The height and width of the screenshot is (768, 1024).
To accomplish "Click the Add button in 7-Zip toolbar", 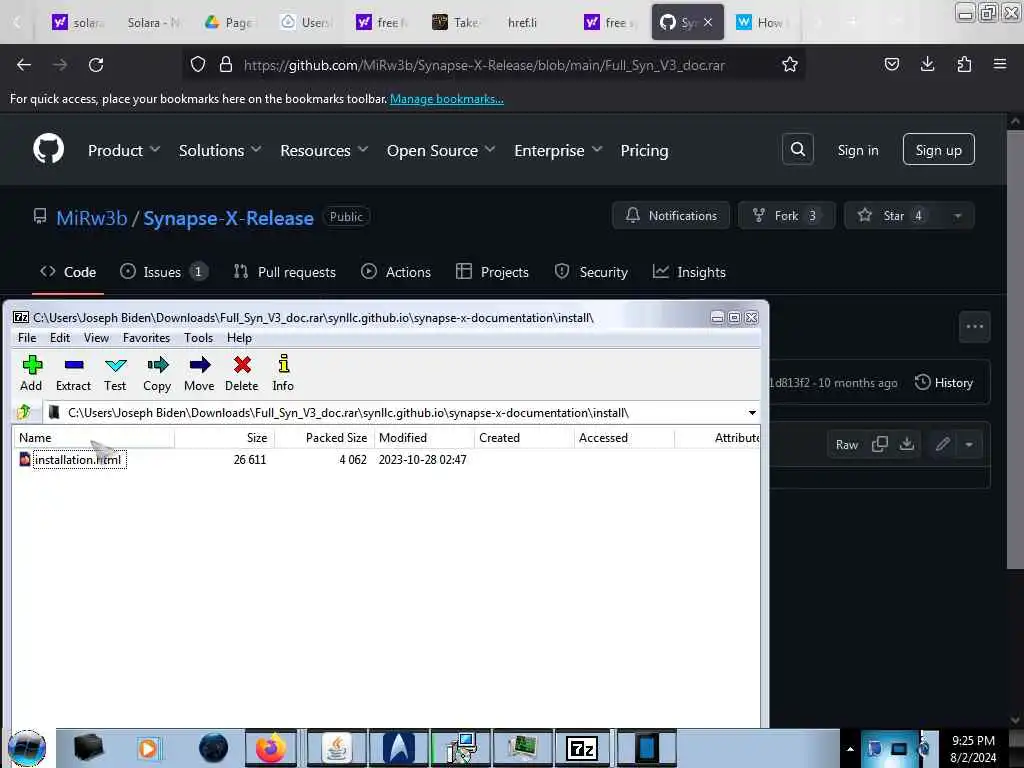I will (31, 374).
